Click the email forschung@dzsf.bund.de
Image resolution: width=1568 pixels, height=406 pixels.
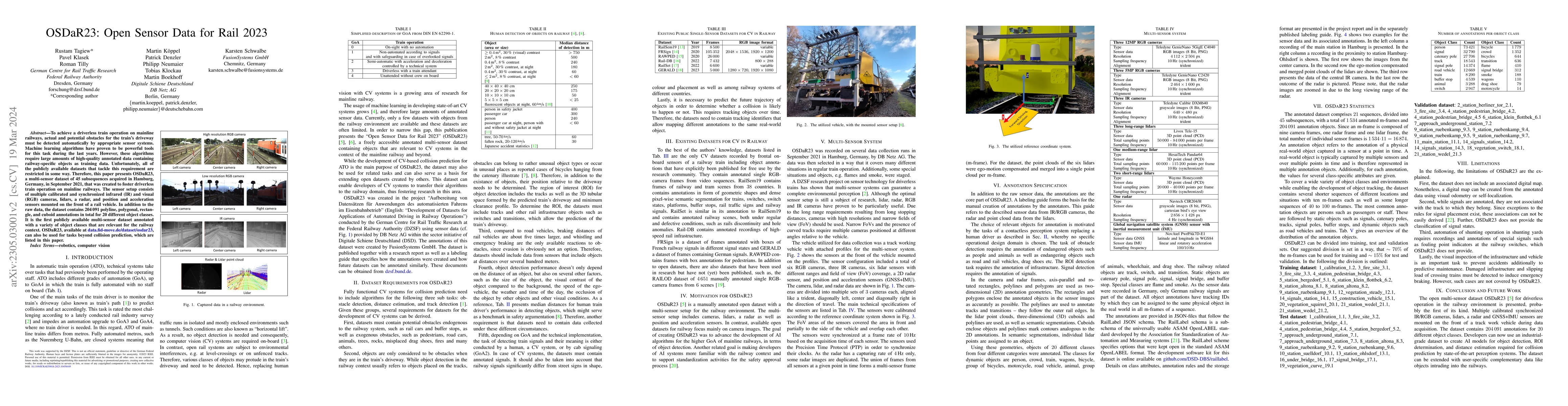click(74, 89)
